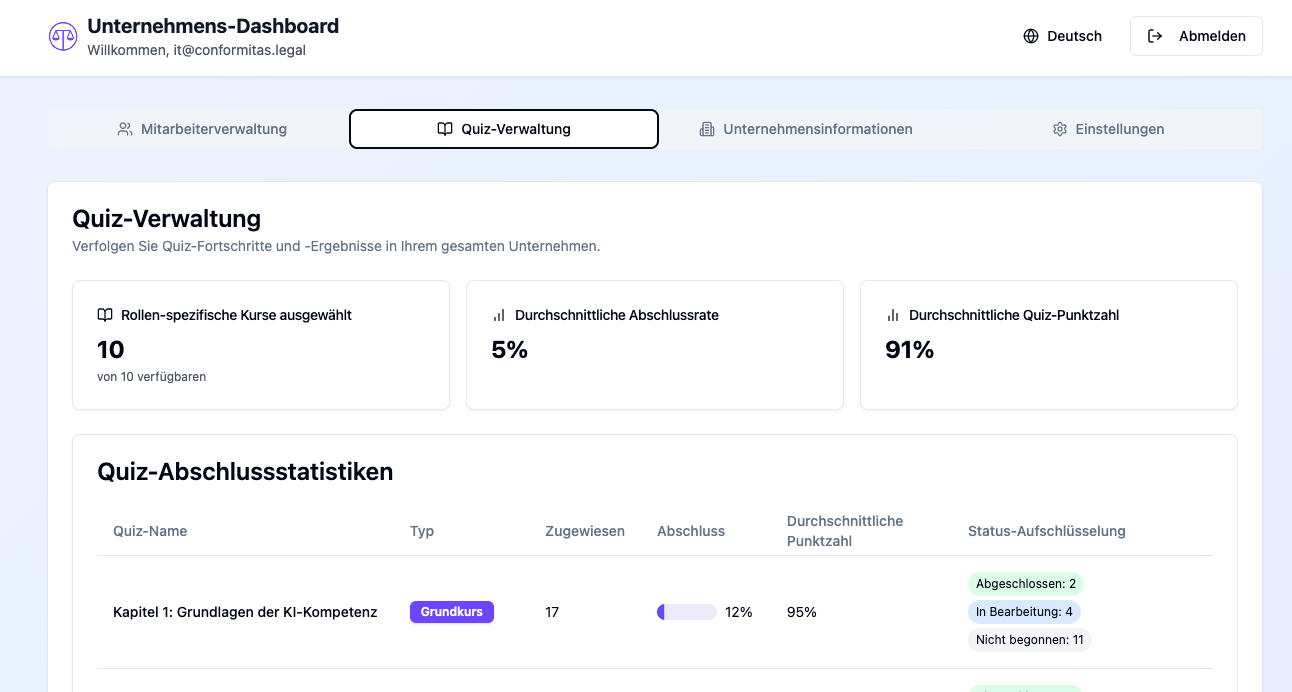
Task: Go to the Einstellungen tab
Action: click(x=1108, y=129)
